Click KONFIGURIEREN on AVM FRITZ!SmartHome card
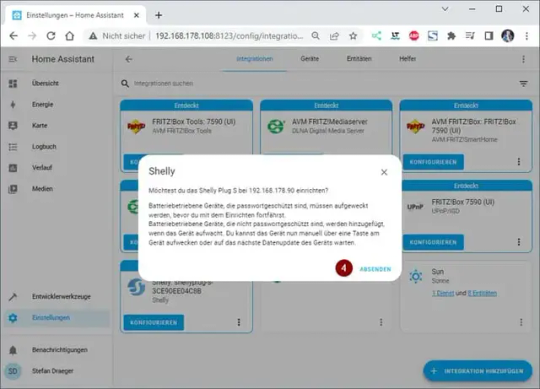Image resolution: width=540 pixels, height=389 pixels. (433, 162)
